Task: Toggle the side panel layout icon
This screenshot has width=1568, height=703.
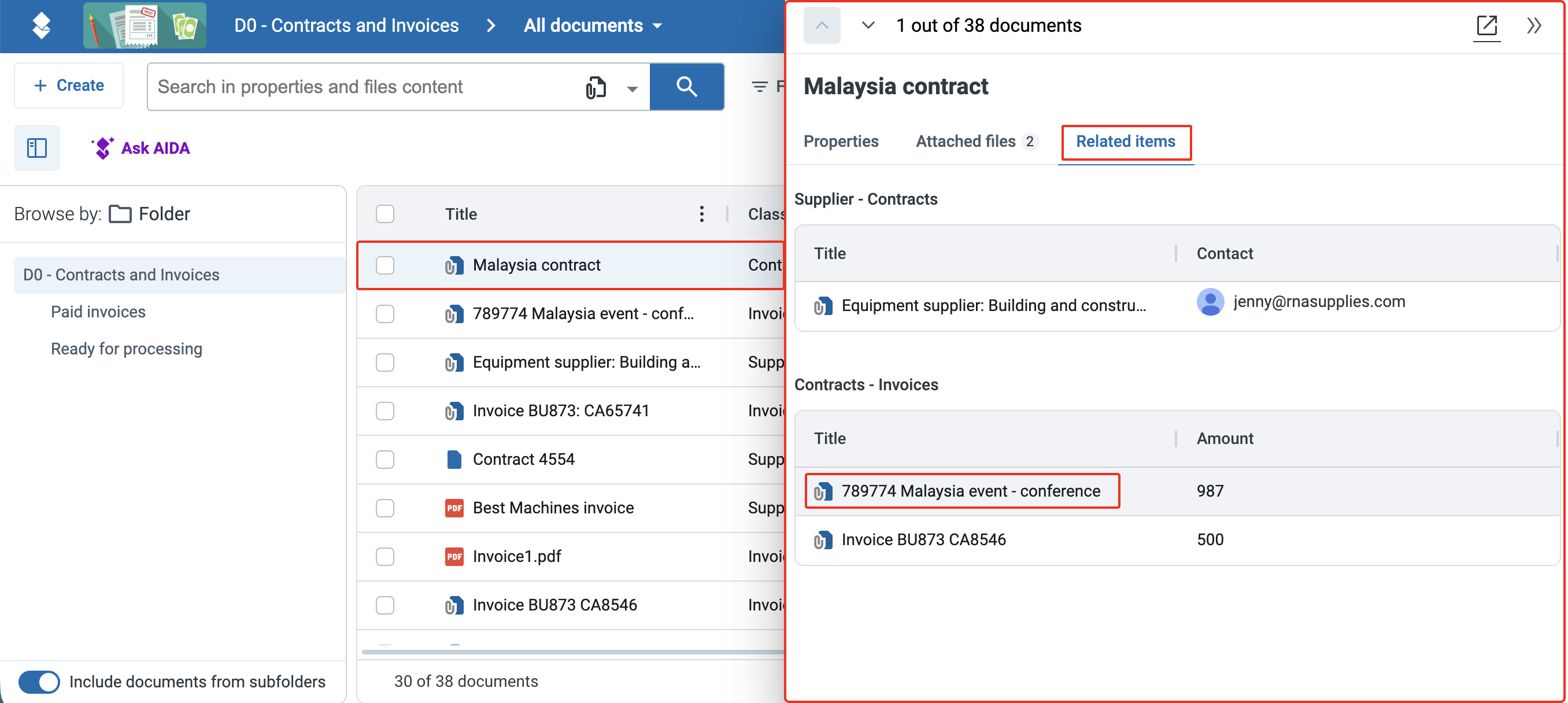Action: point(37,148)
